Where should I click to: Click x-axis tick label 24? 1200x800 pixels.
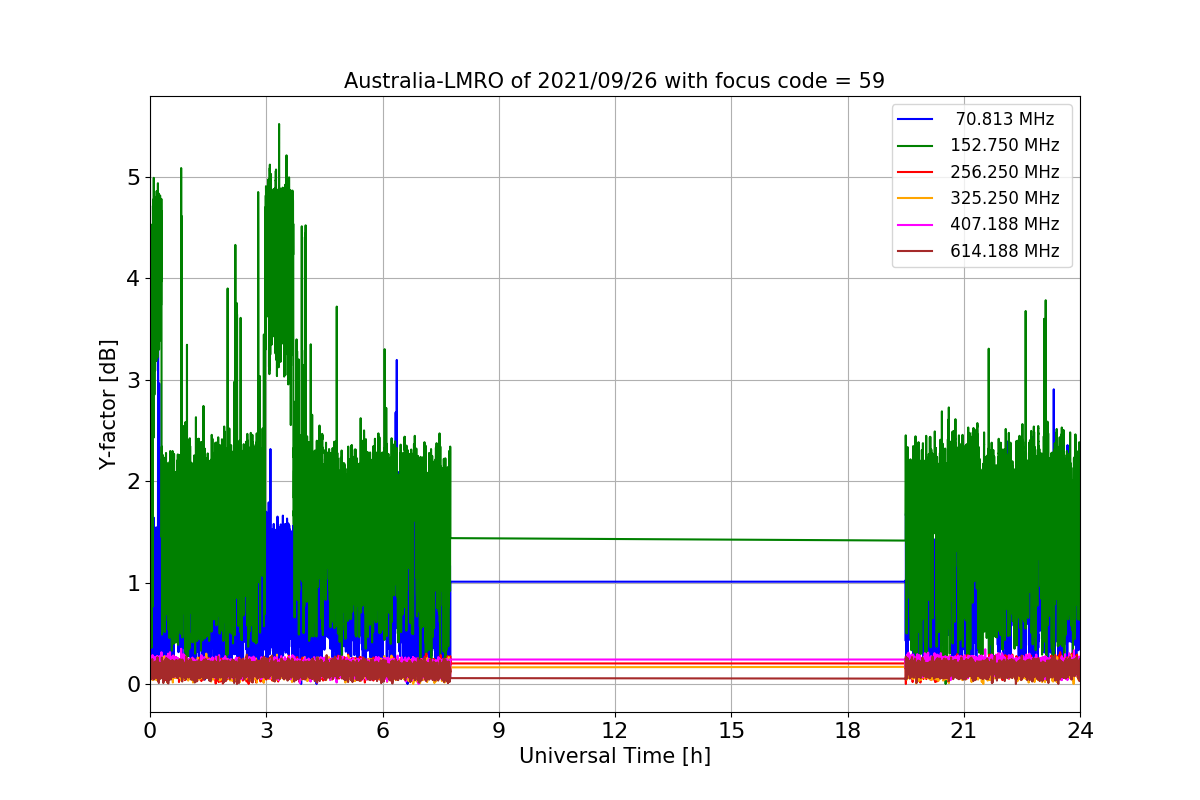tap(1080, 731)
